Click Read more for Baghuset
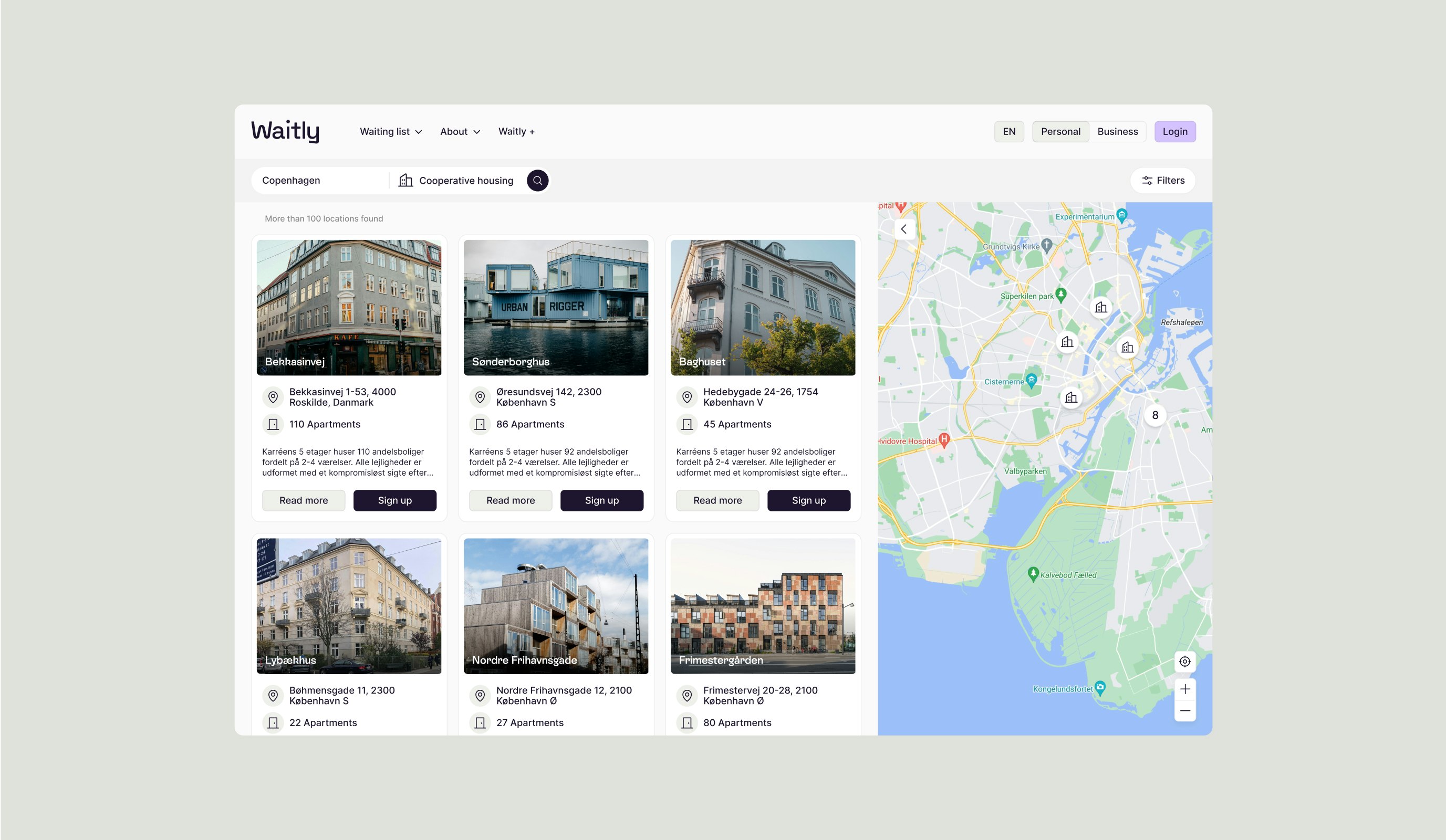This screenshot has width=1446, height=840. (x=717, y=500)
